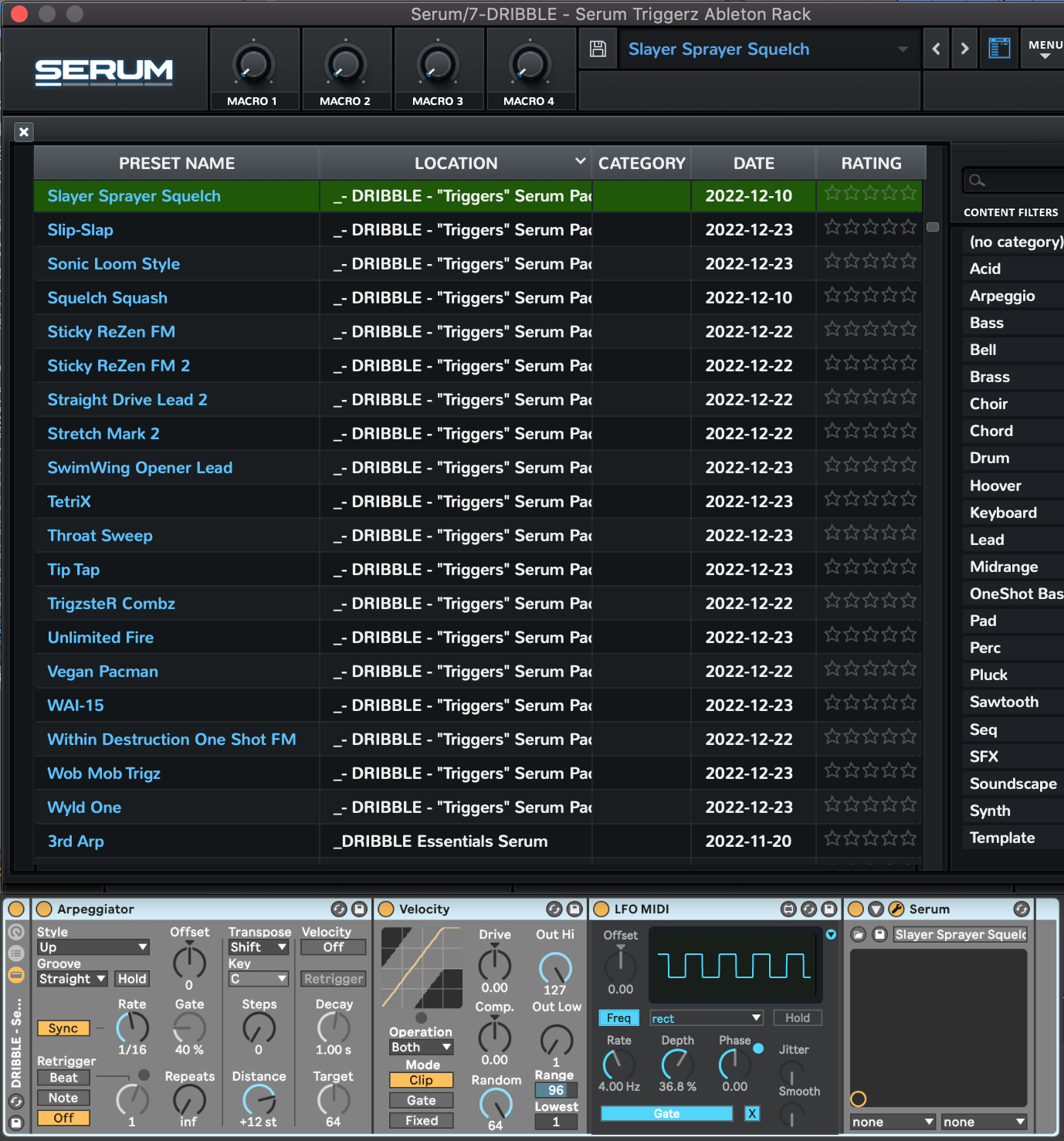Viewport: 1064px width, 1141px height.
Task: Sort presets by the DATE column
Action: point(754,164)
